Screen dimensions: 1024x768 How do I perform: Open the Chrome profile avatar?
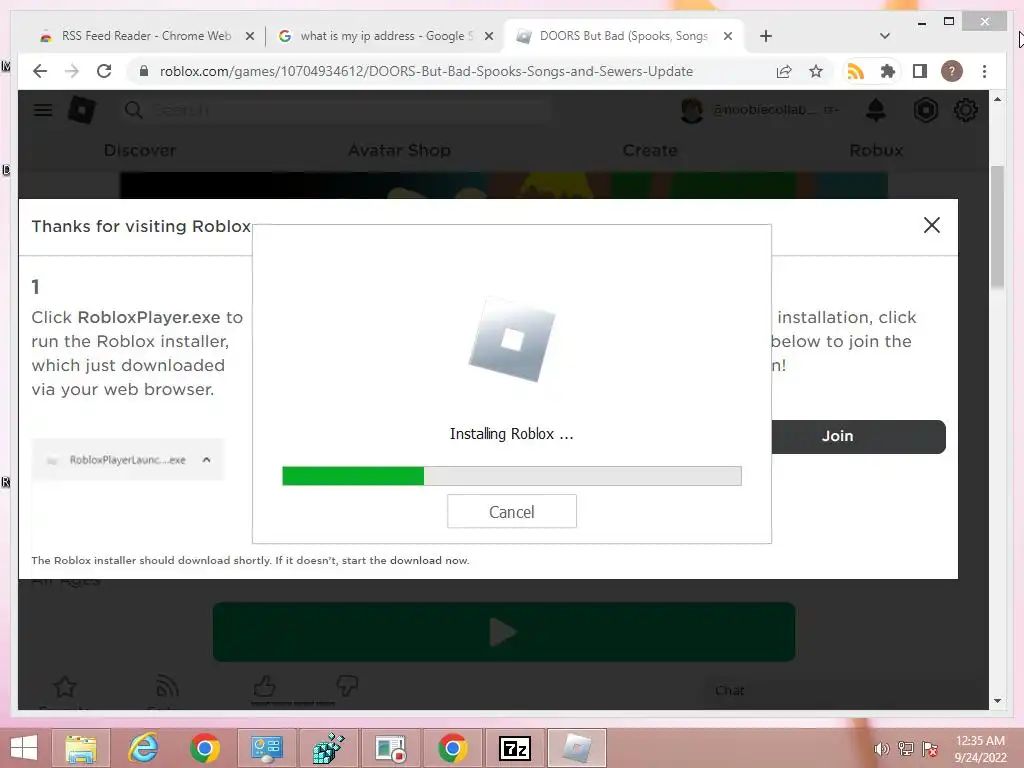coord(952,71)
